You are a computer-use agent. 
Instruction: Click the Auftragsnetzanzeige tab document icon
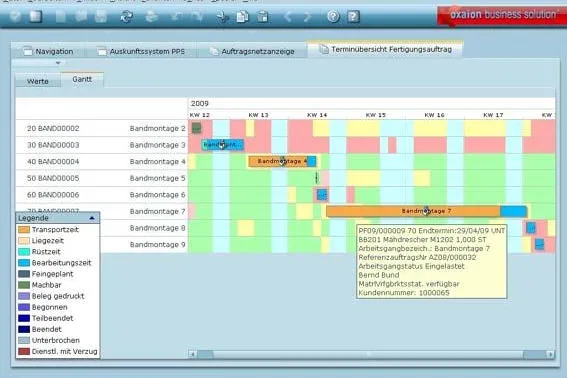214,51
